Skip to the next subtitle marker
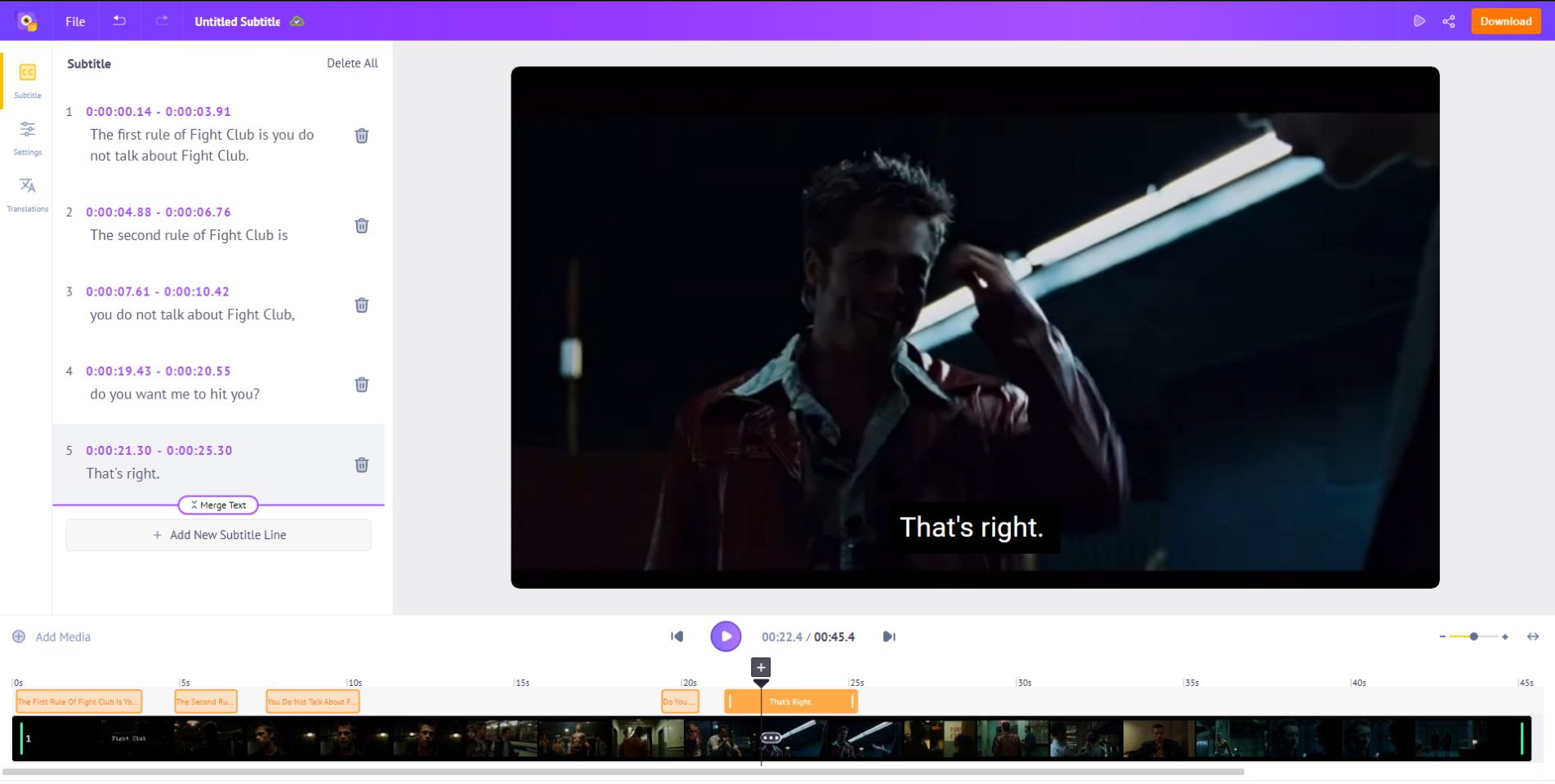Viewport: 1555px width, 784px height. (889, 636)
